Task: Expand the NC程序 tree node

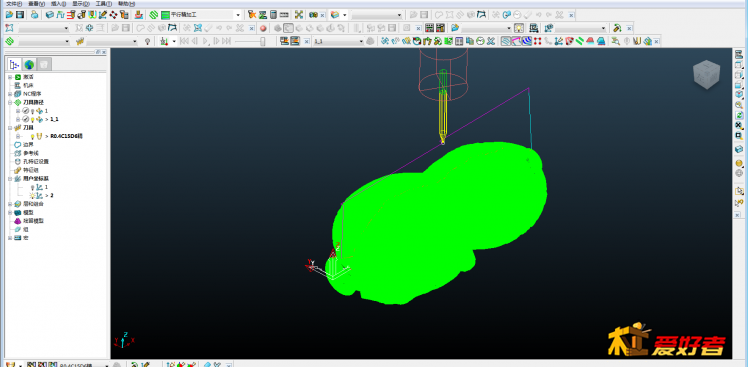Action: click(10, 94)
